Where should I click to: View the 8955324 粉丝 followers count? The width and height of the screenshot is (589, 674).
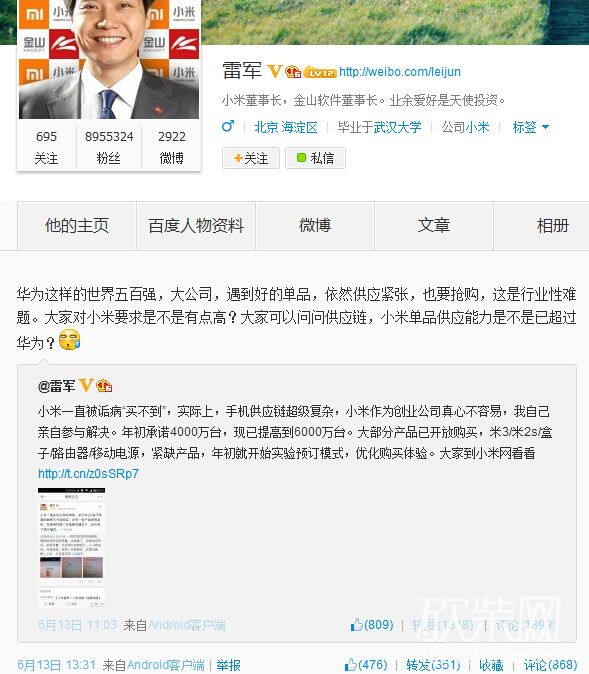pyautogui.click(x=109, y=147)
